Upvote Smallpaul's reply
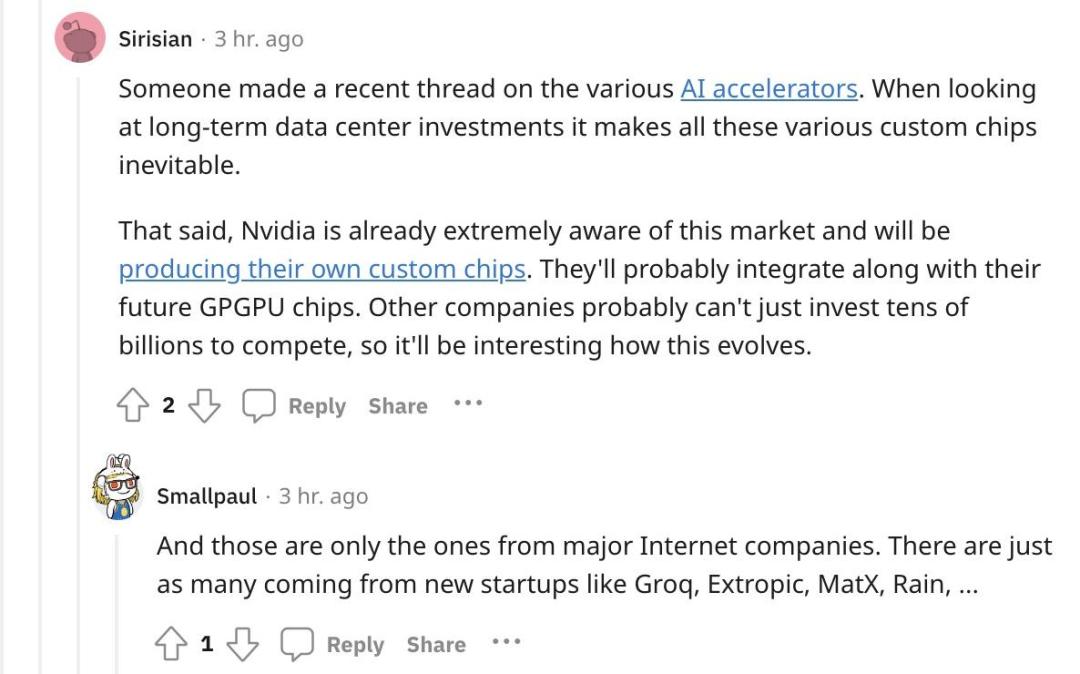 [x=171, y=644]
